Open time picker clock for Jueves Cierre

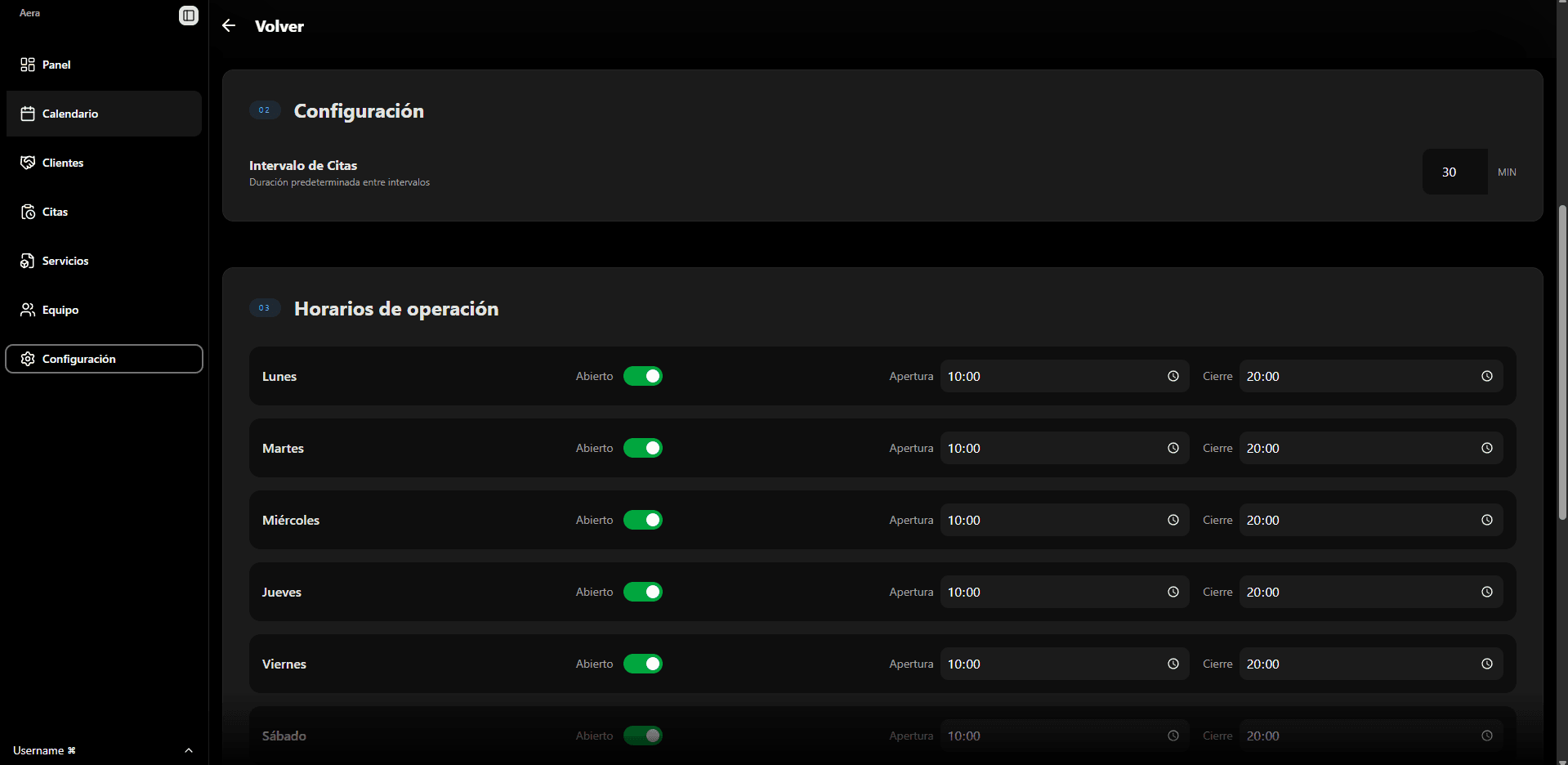coord(1487,592)
